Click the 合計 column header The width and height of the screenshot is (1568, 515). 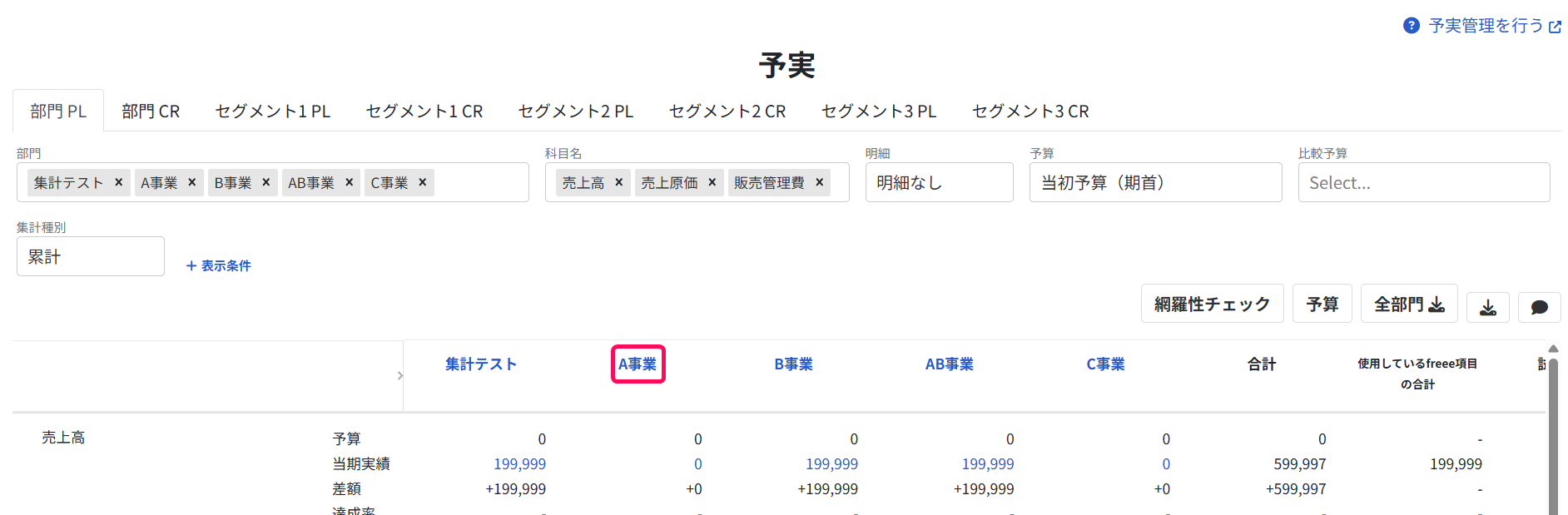[x=1262, y=364]
